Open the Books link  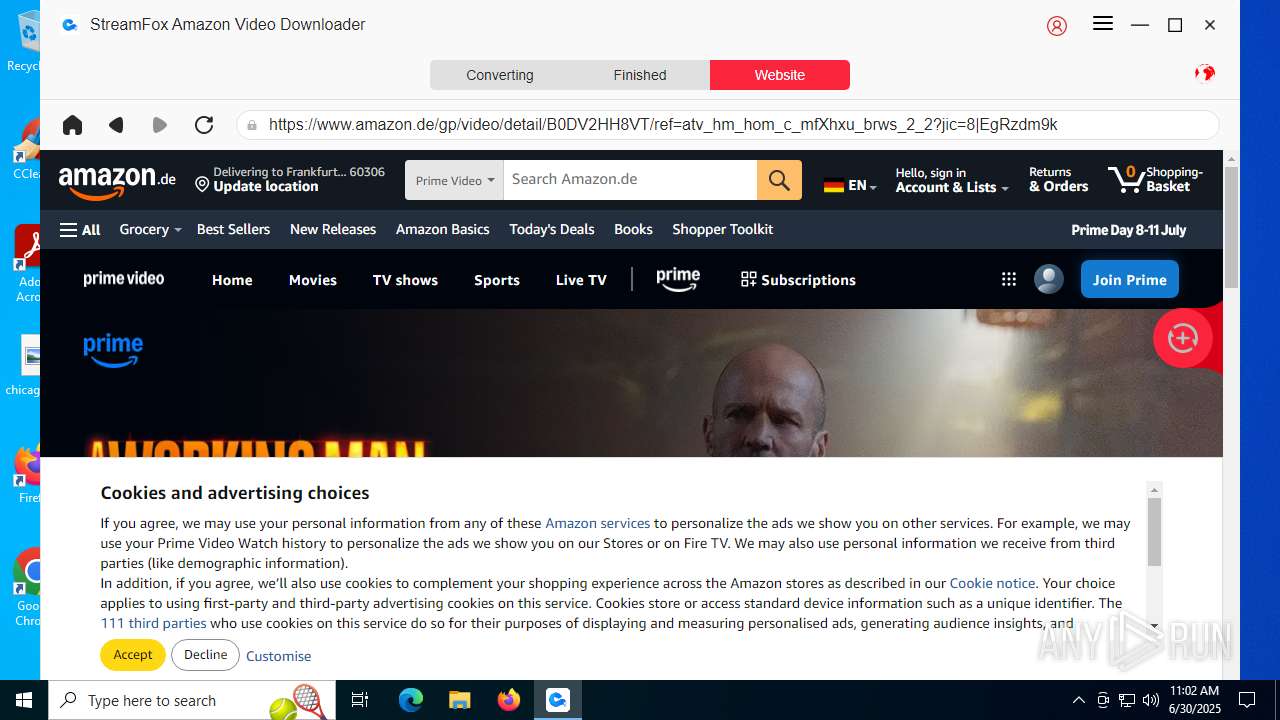pos(633,229)
